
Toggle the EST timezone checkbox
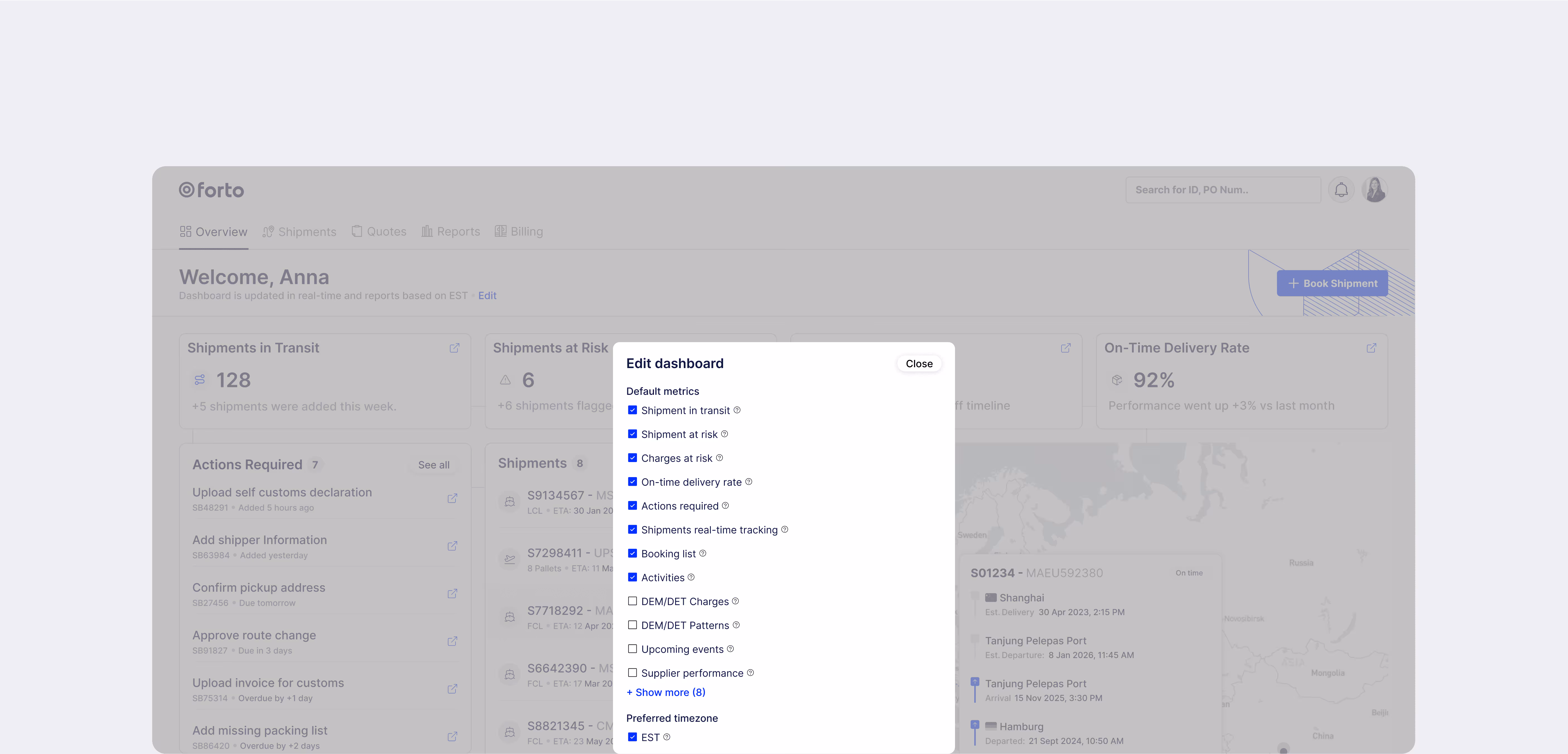[x=632, y=737]
